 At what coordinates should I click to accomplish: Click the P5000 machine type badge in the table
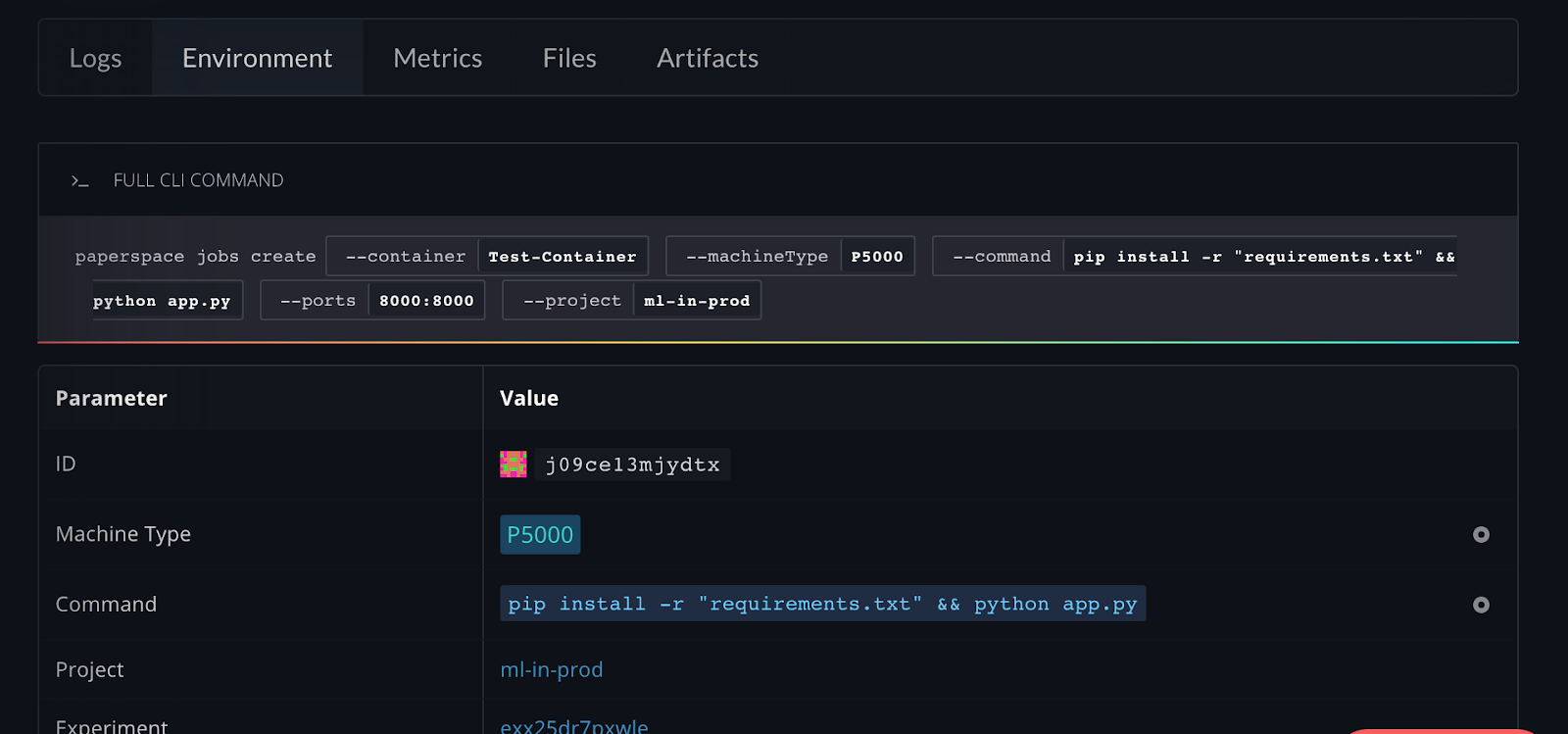(x=540, y=535)
